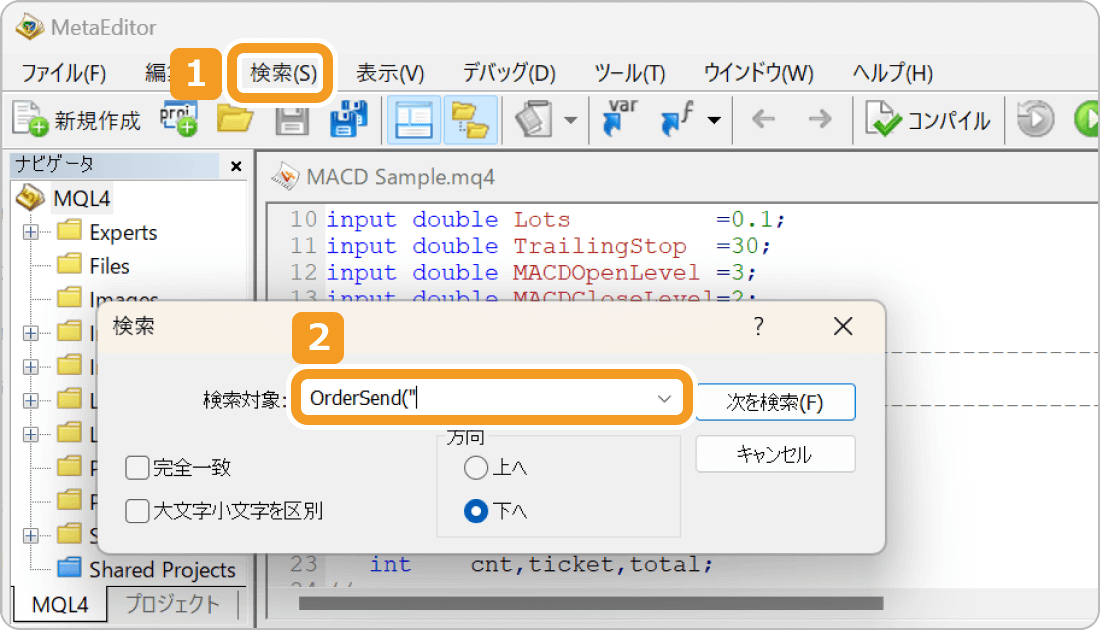The height and width of the screenshot is (630, 1100).
Task: Open the function jump dropdown arrow
Action: click(714, 119)
